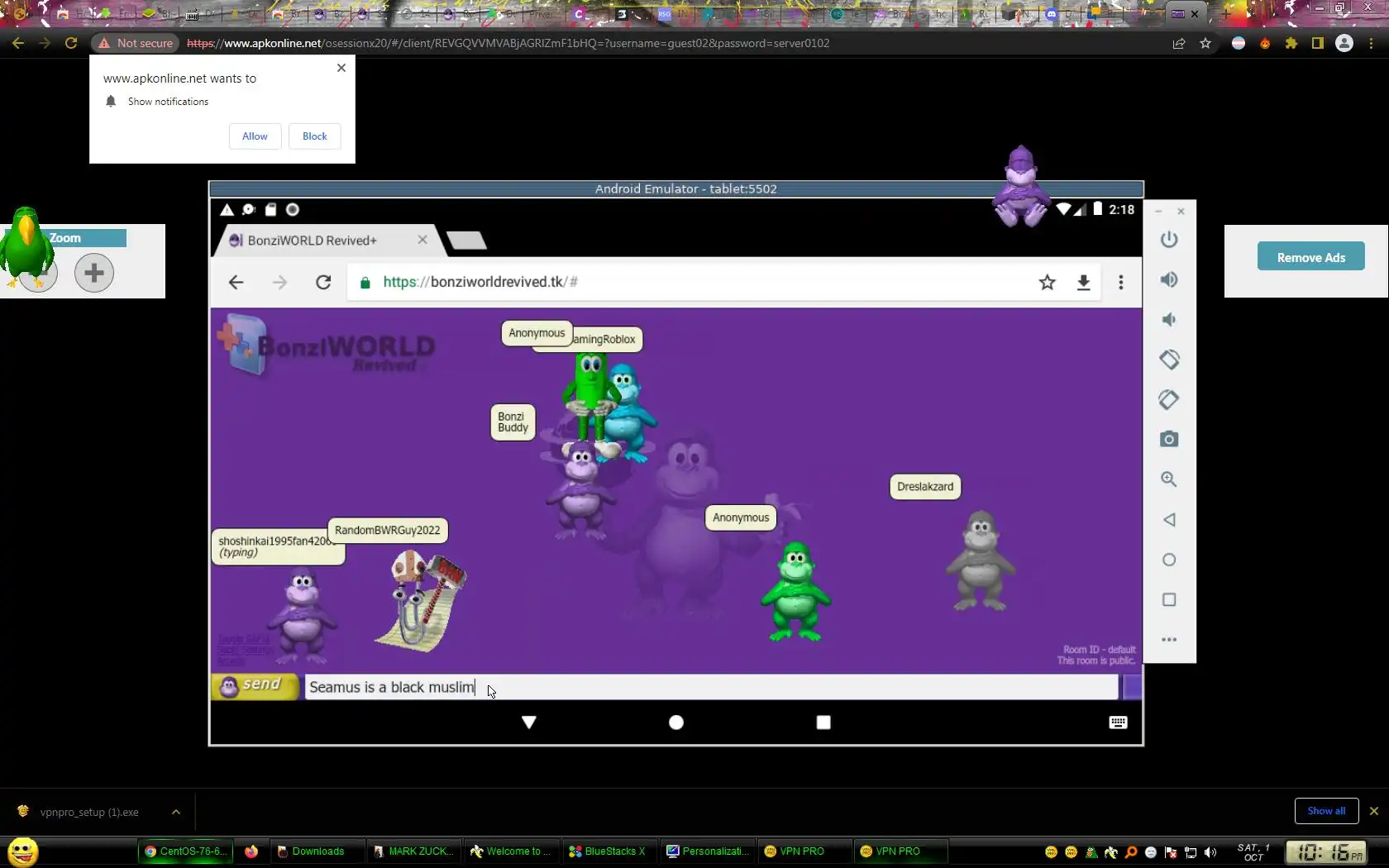
Task: Click Show all downloads
Action: [1326, 811]
